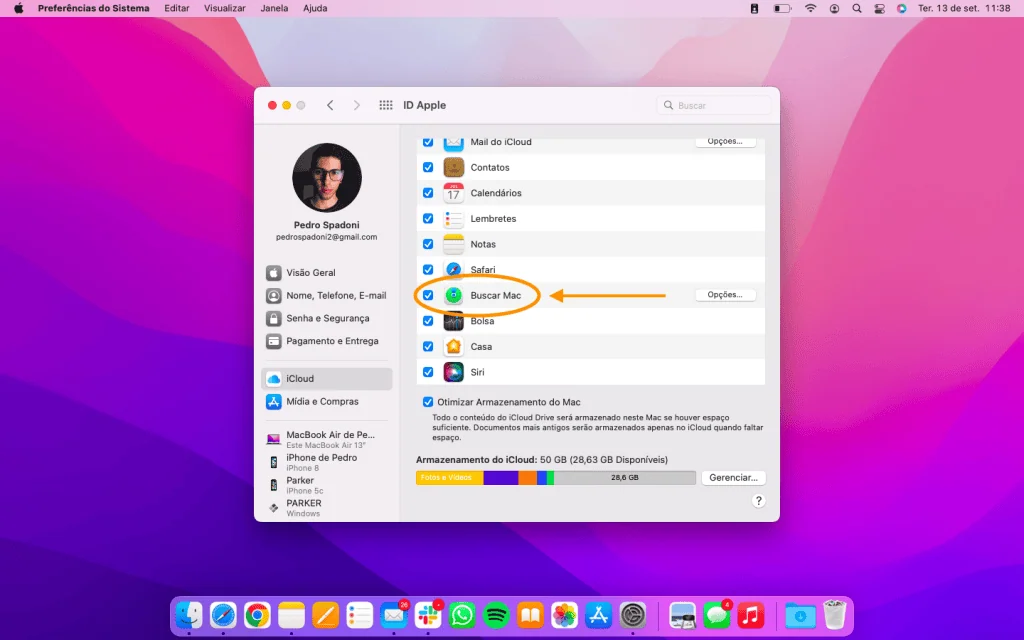
Task: Open Opções for Buscar Mac
Action: point(724,294)
